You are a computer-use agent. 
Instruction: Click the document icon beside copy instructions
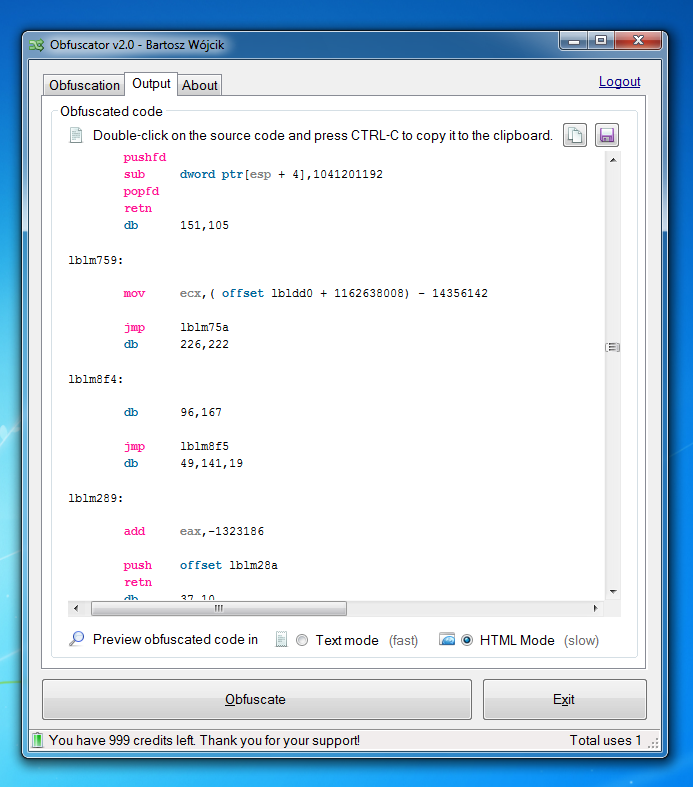coord(76,135)
